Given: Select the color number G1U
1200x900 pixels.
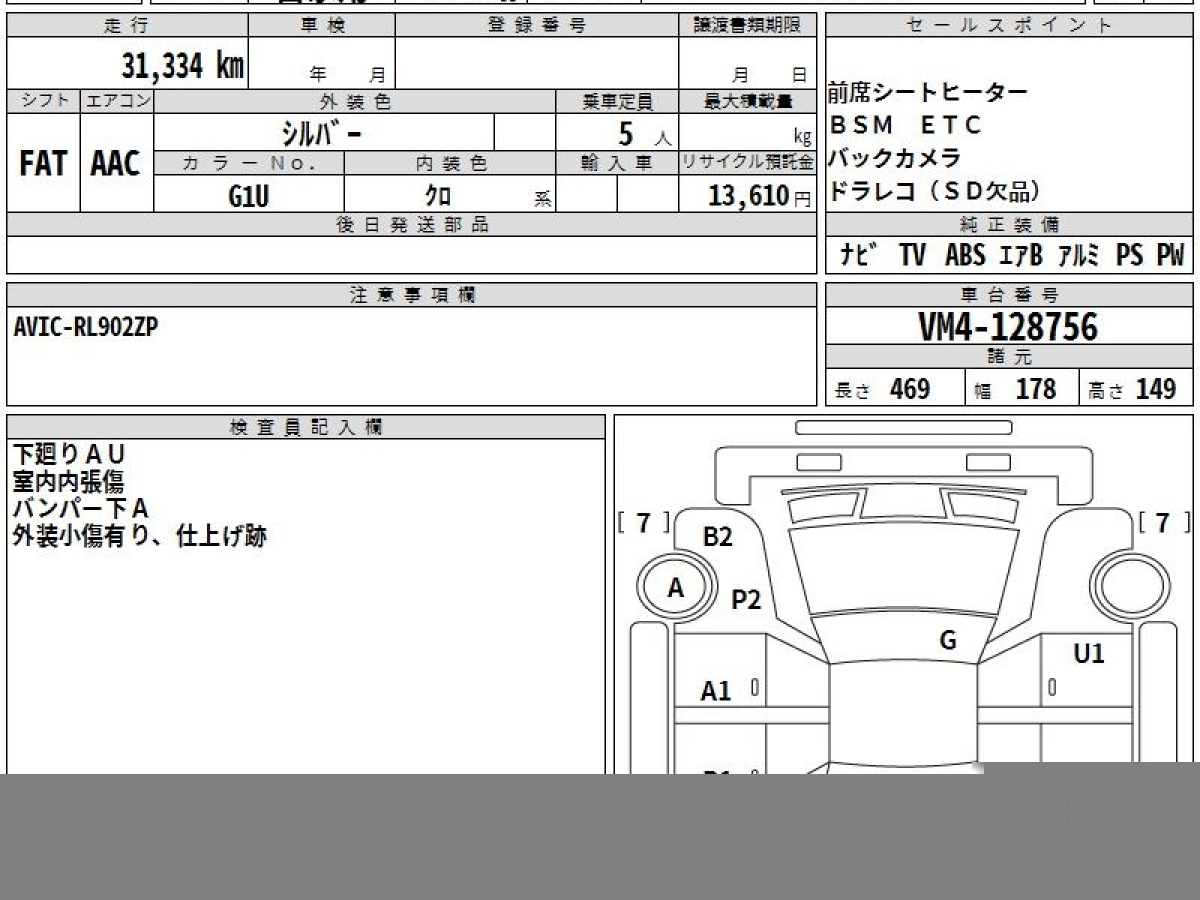Looking at the screenshot, I should point(248,196).
